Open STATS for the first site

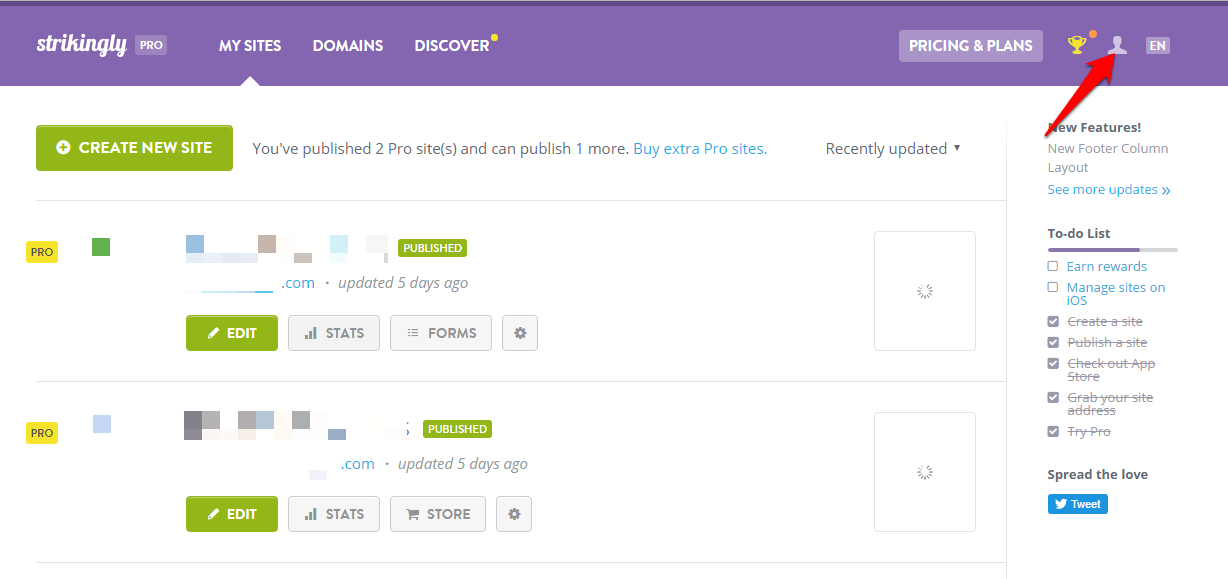334,333
